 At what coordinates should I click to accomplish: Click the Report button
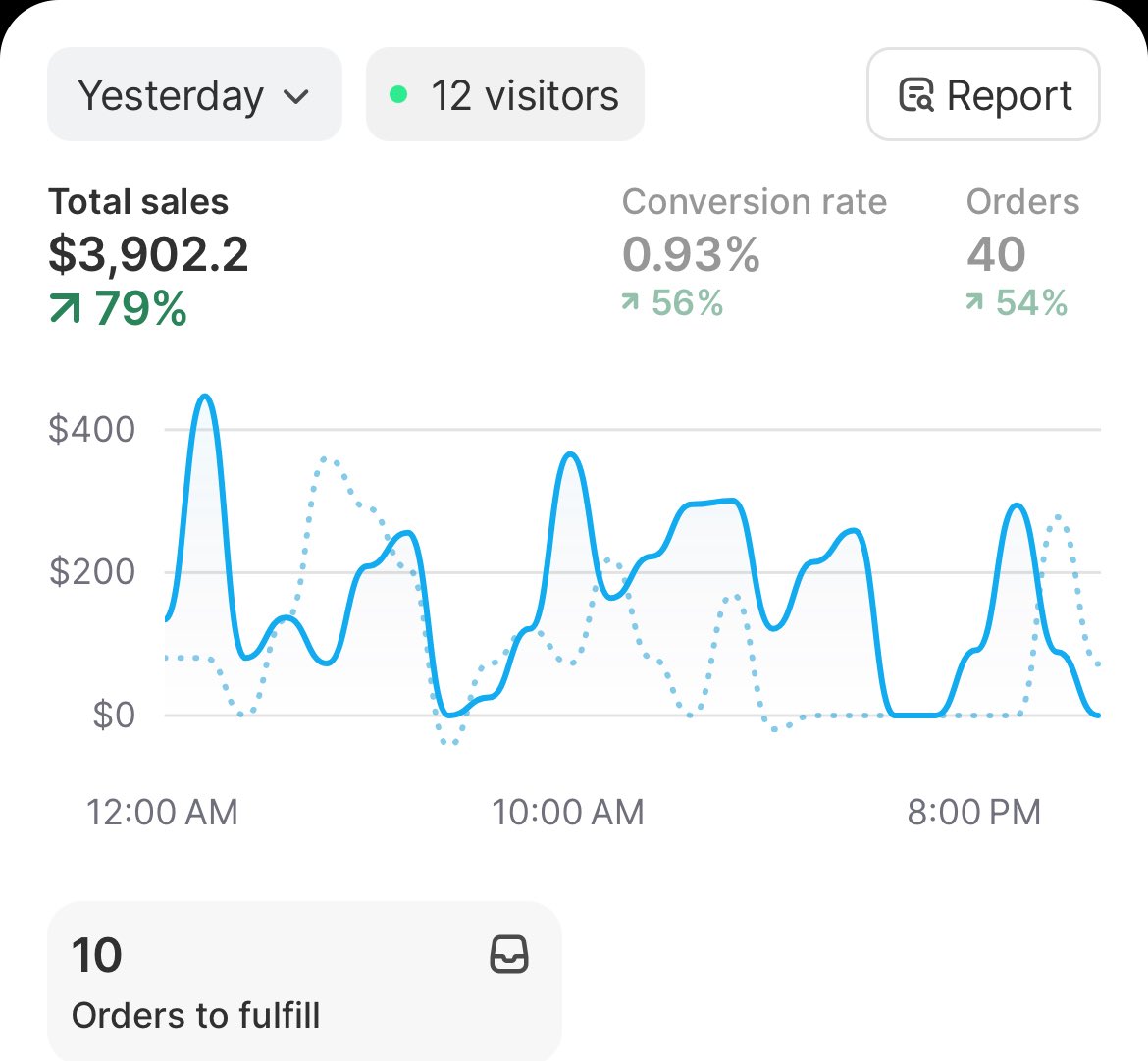(982, 94)
